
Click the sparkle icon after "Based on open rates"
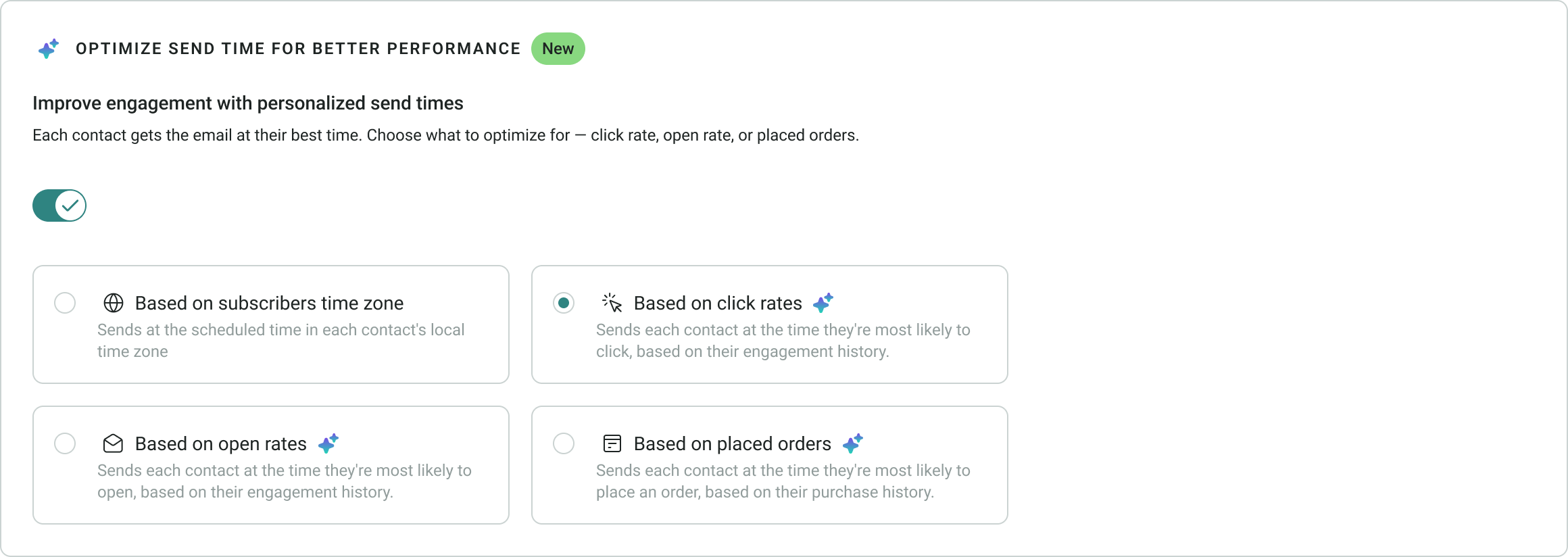328,443
